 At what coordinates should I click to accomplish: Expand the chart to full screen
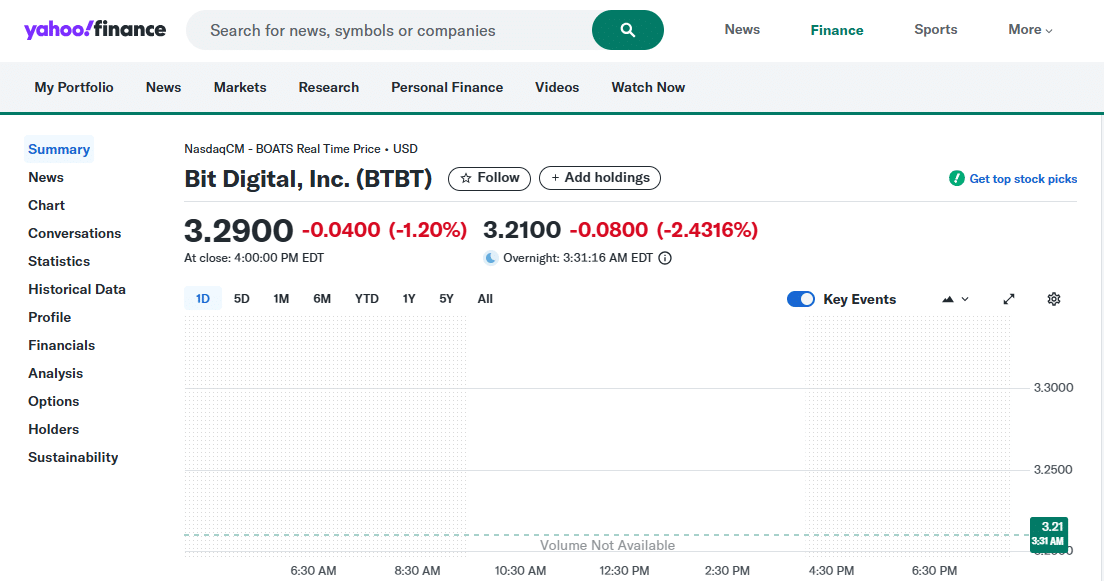tap(1009, 299)
